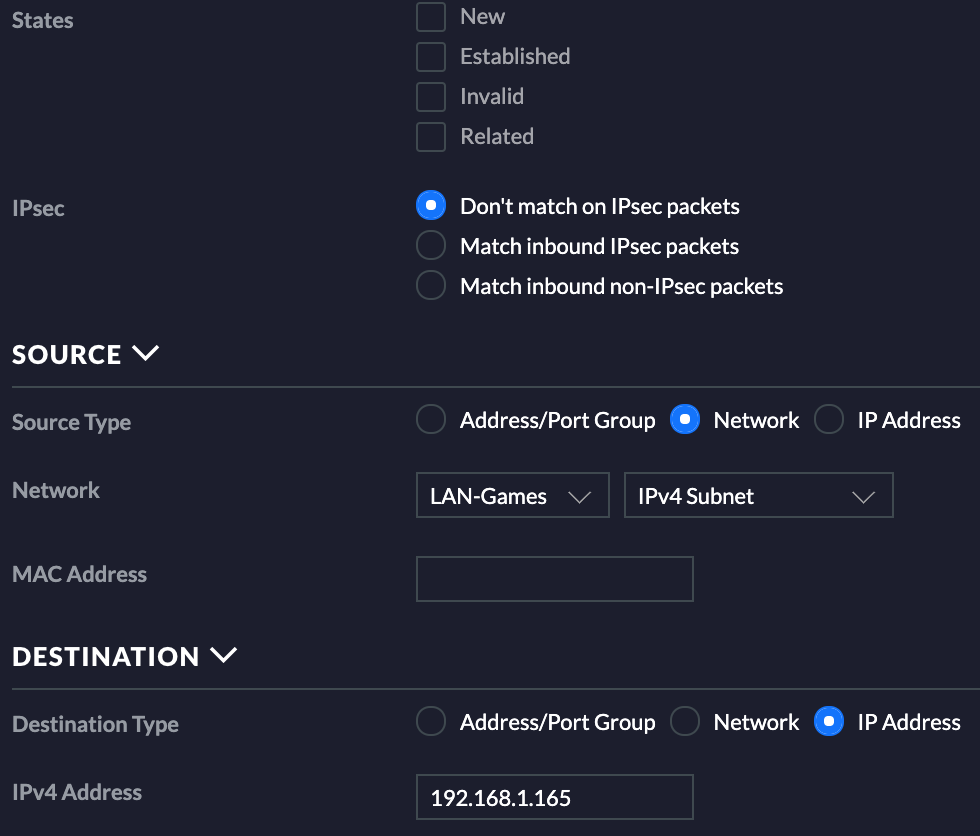Viewport: 980px width, 836px height.
Task: Click the IPv4 Address field 192.168.1.165
Action: pyautogui.click(x=554, y=797)
